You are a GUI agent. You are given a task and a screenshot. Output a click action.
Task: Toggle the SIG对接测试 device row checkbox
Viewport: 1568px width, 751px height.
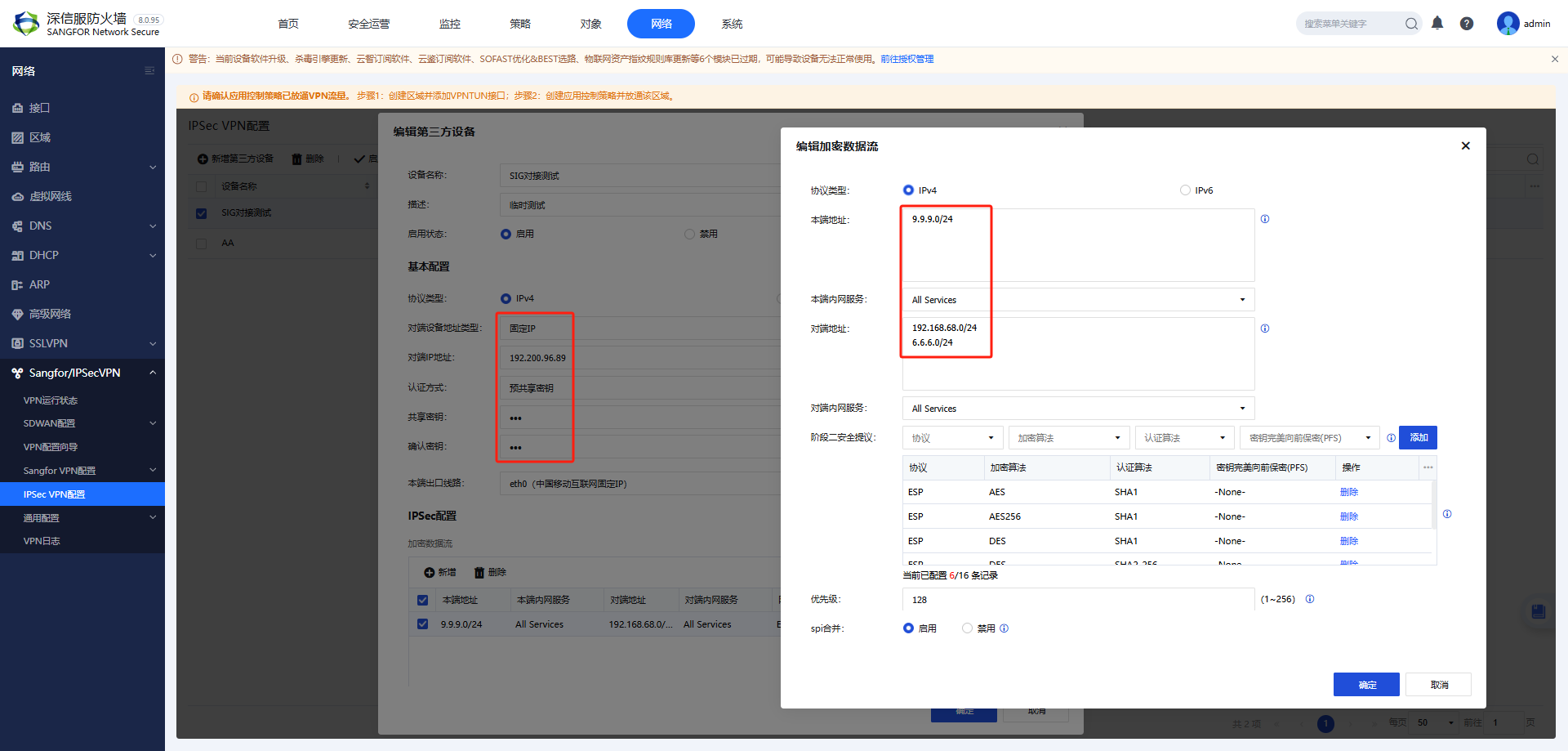pyautogui.click(x=201, y=213)
